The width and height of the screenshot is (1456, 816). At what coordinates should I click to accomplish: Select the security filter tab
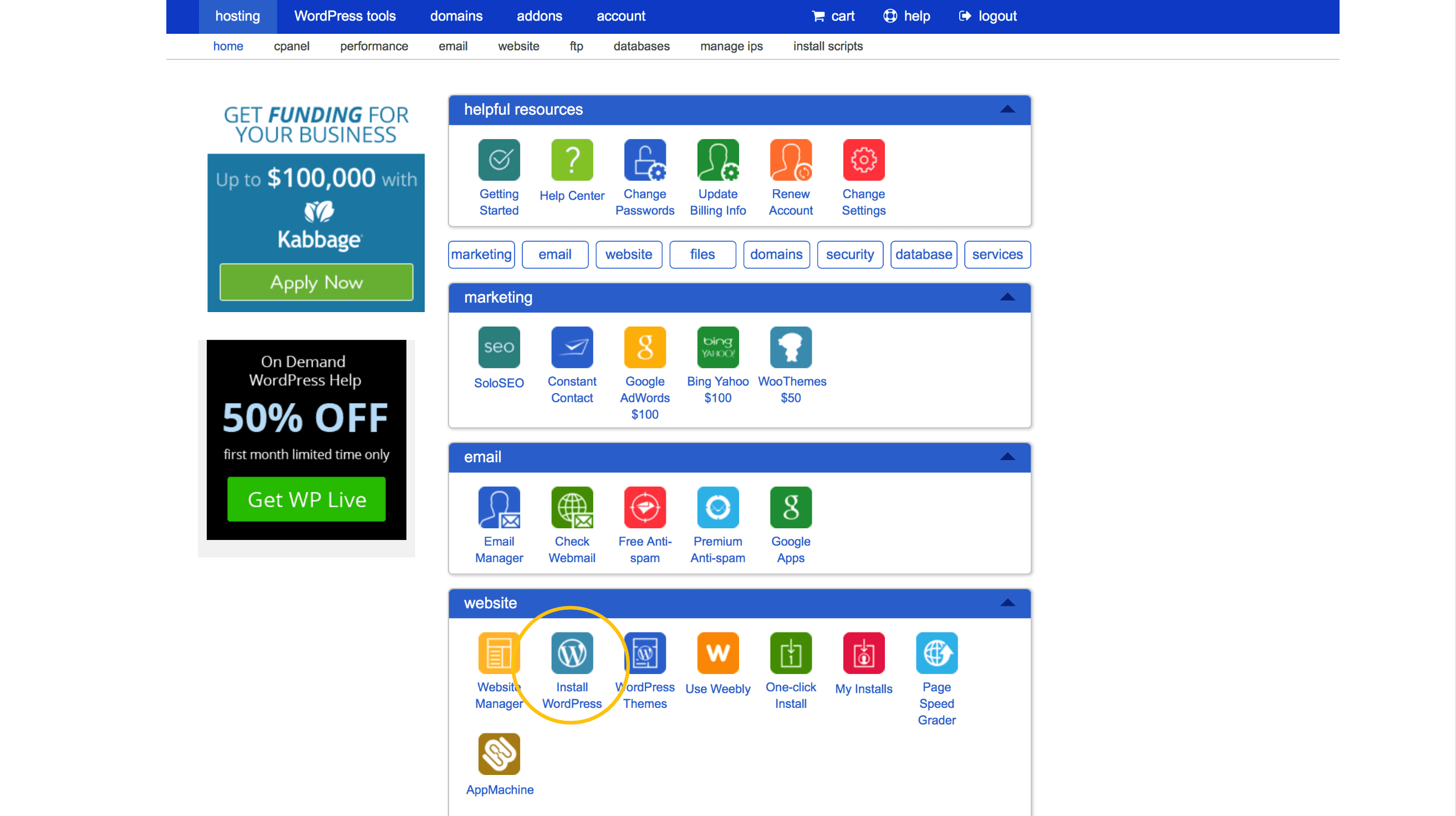coord(849,254)
